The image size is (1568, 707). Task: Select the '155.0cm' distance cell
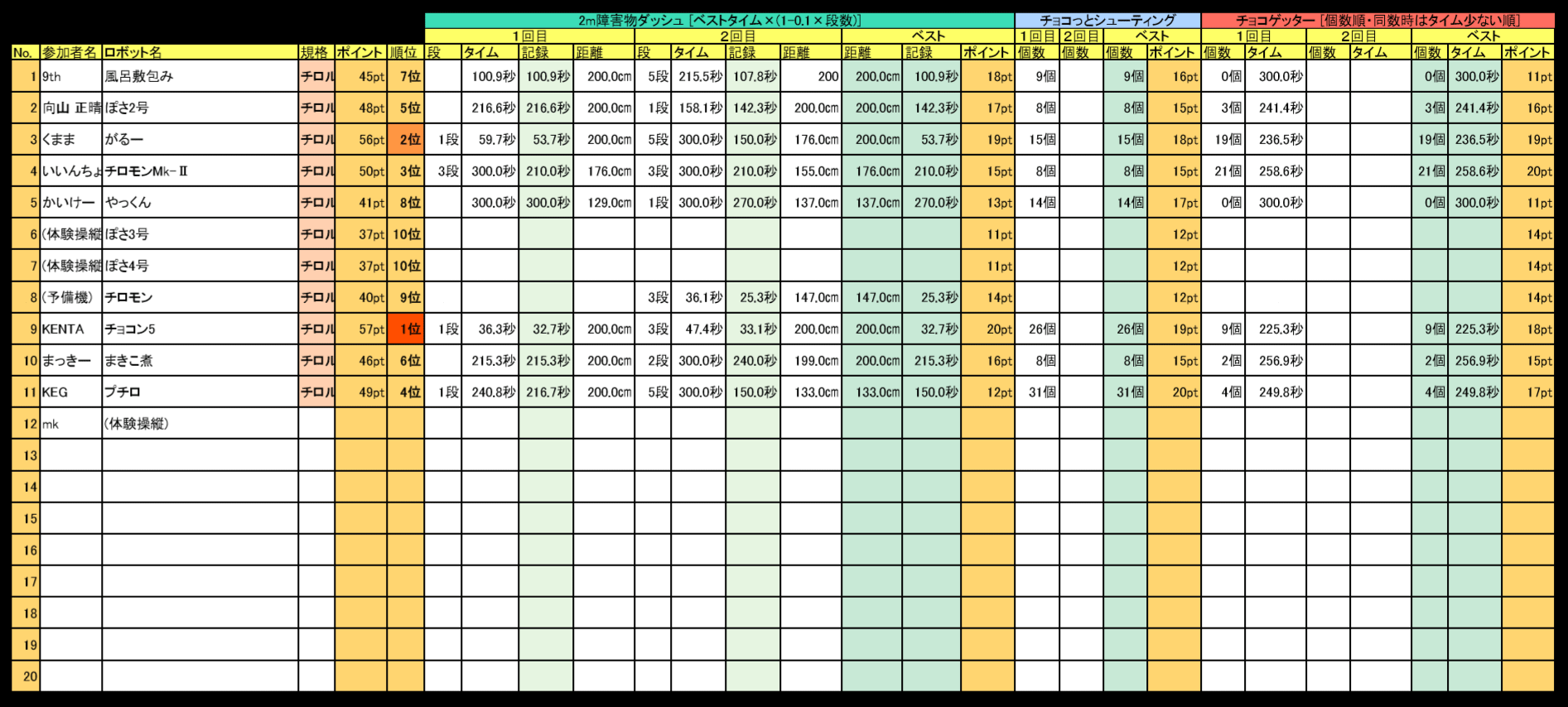coord(811,171)
